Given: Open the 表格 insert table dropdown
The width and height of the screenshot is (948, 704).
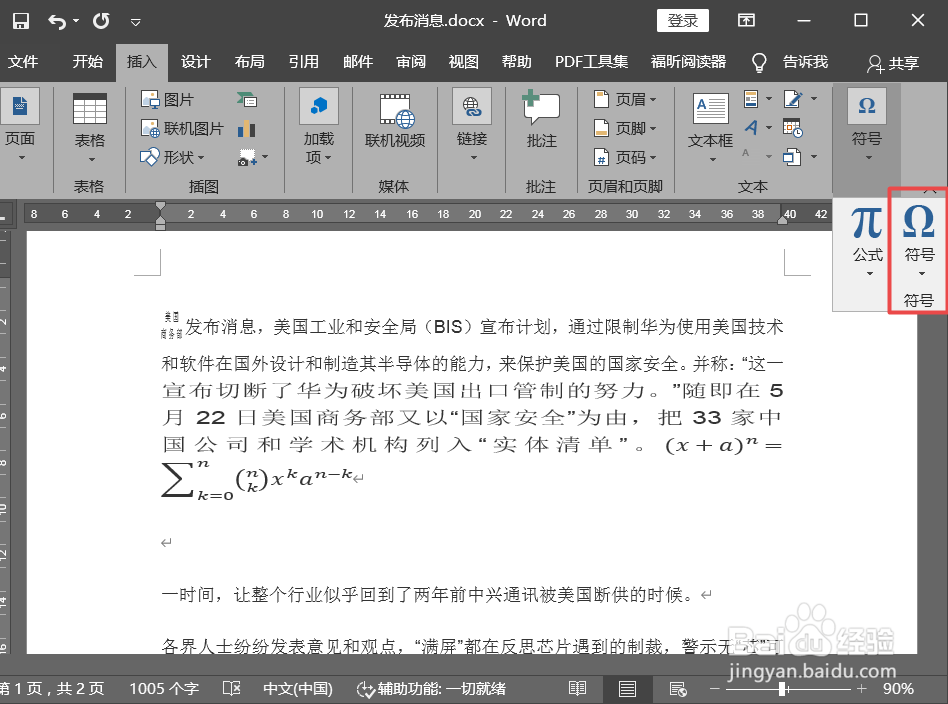Looking at the screenshot, I should [89, 128].
